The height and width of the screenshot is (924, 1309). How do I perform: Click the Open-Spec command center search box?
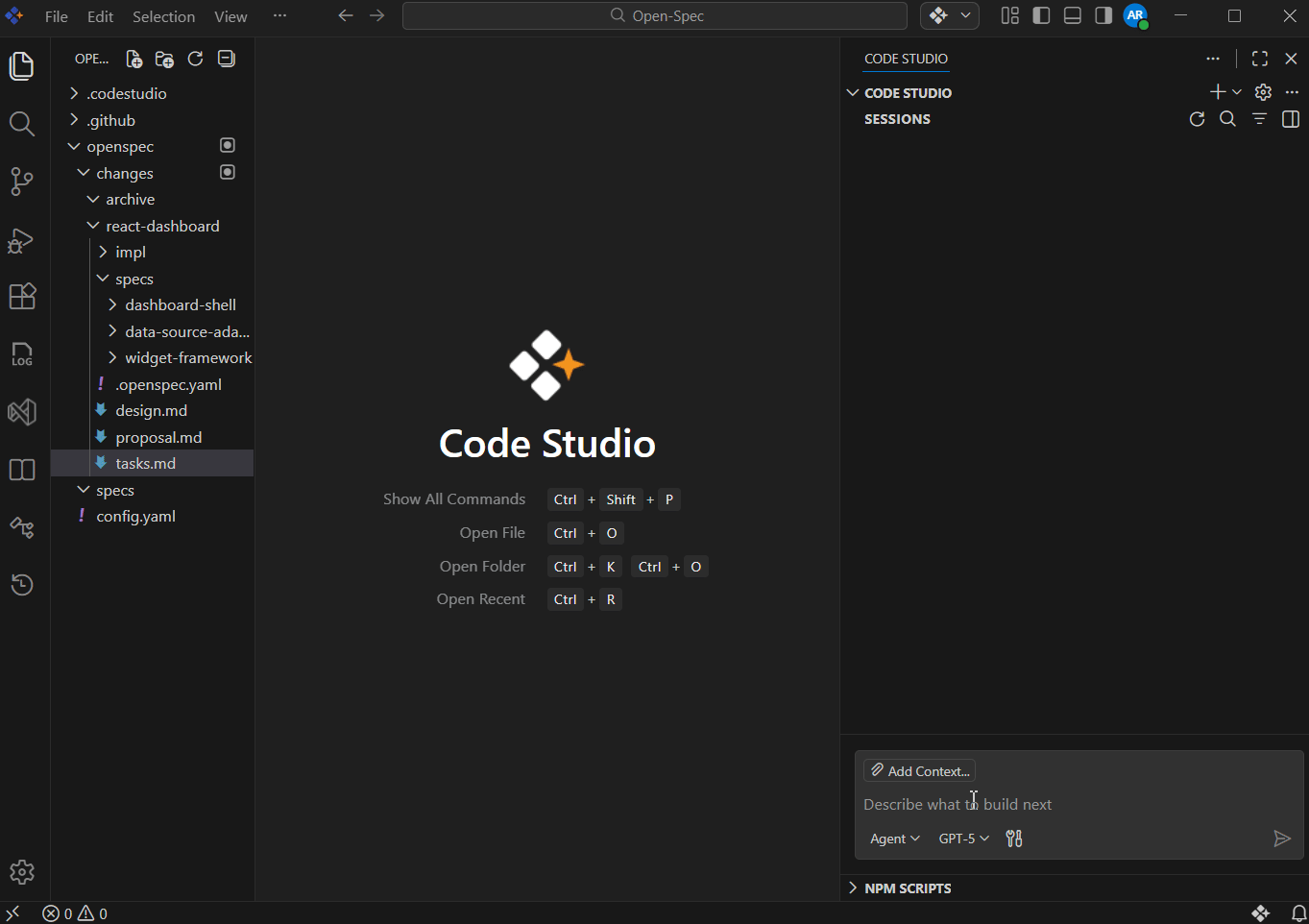[x=655, y=15]
